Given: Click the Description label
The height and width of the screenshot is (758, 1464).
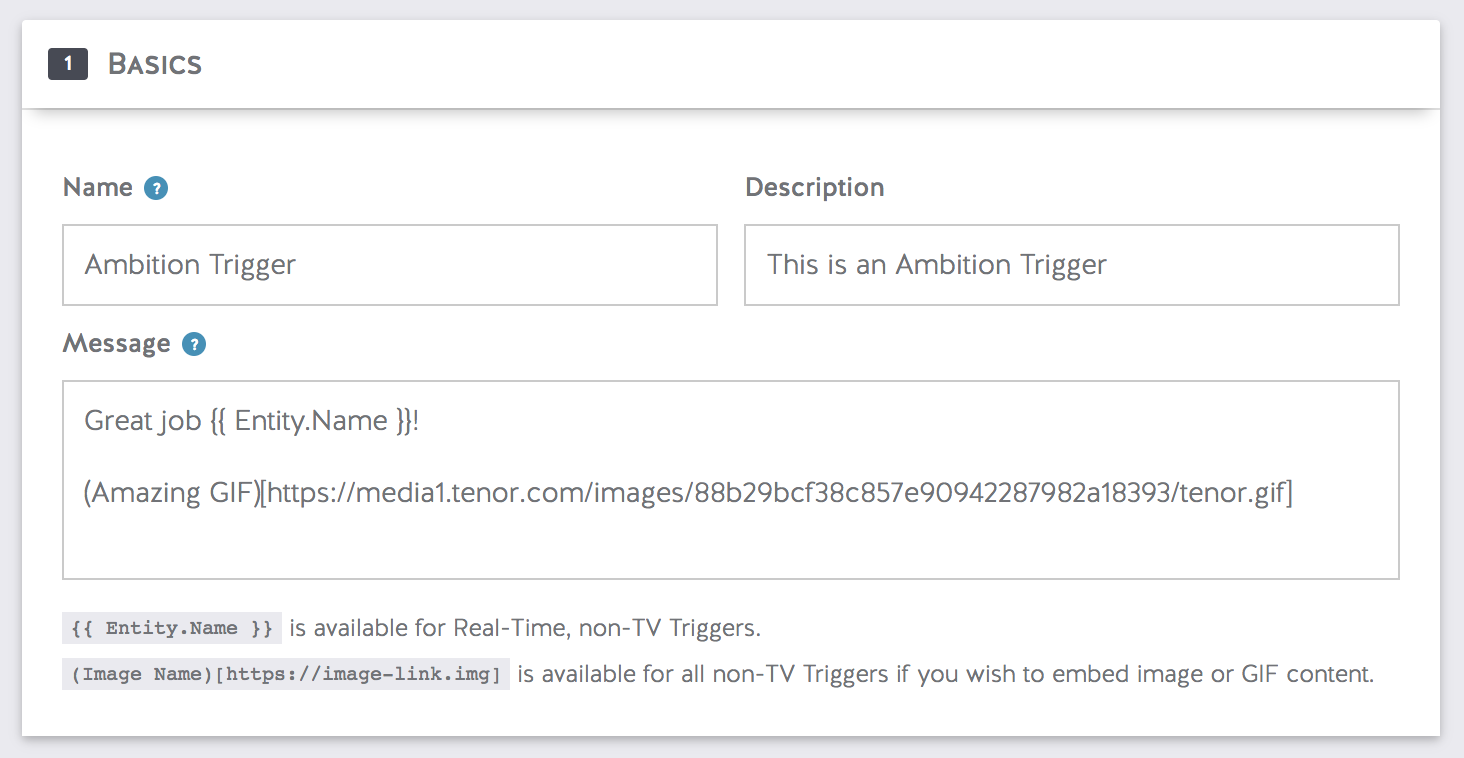Looking at the screenshot, I should (814, 187).
